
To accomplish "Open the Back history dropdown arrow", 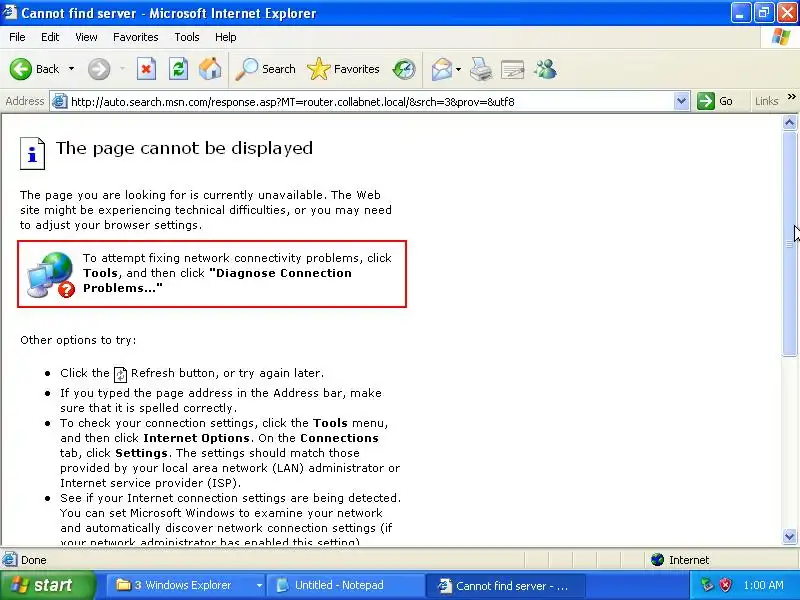I will pyautogui.click(x=71, y=69).
